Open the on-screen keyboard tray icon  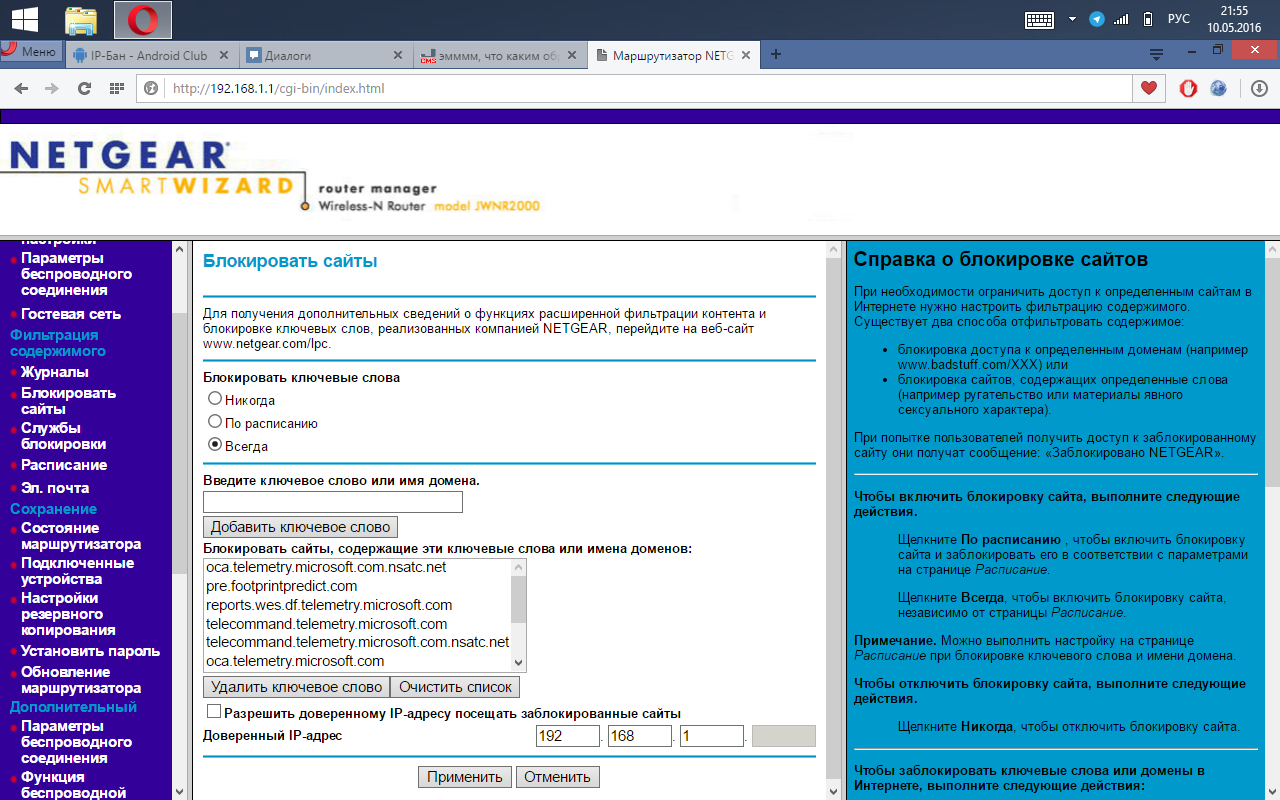pyautogui.click(x=1039, y=19)
